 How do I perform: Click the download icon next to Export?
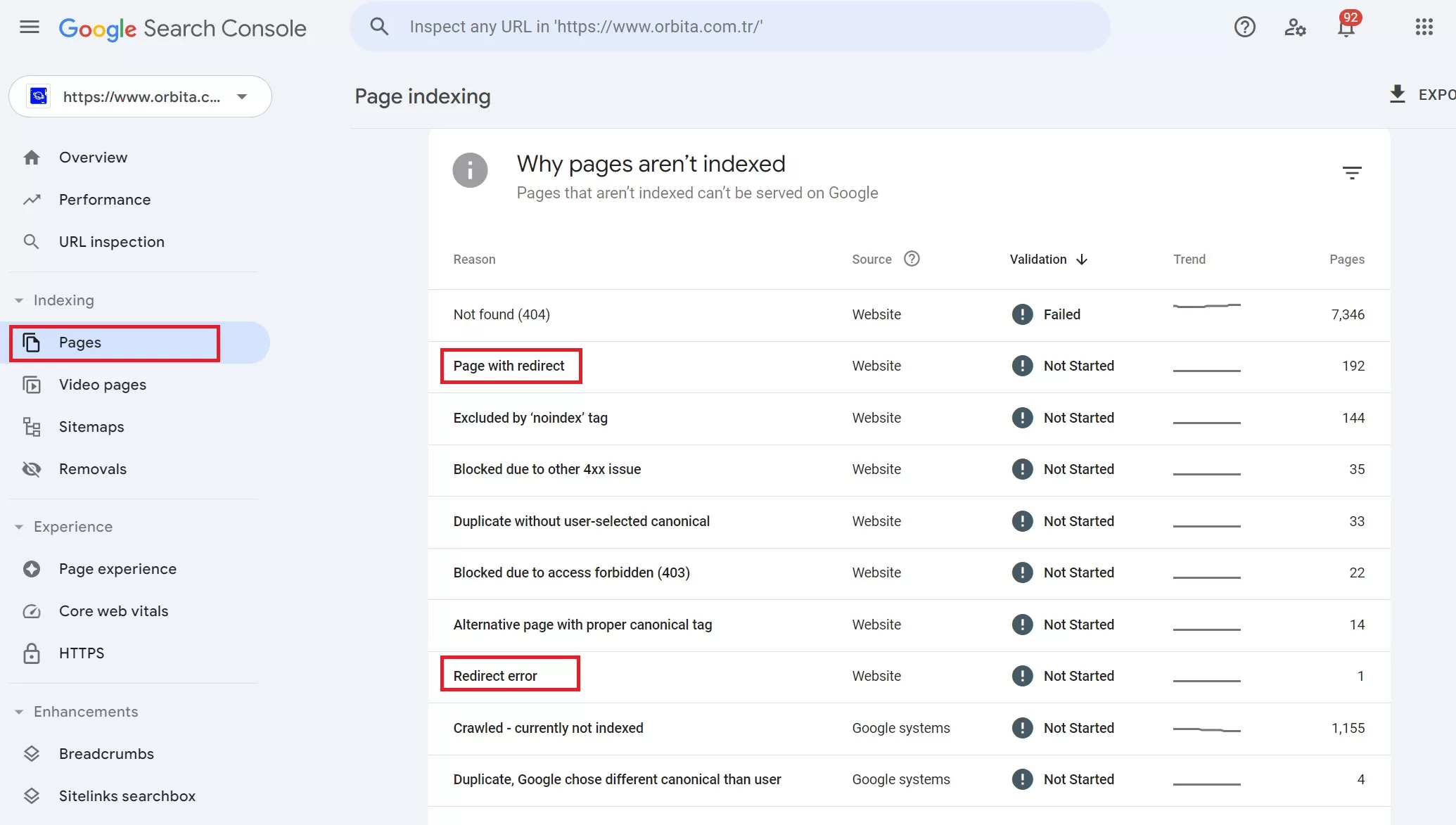coord(1397,94)
